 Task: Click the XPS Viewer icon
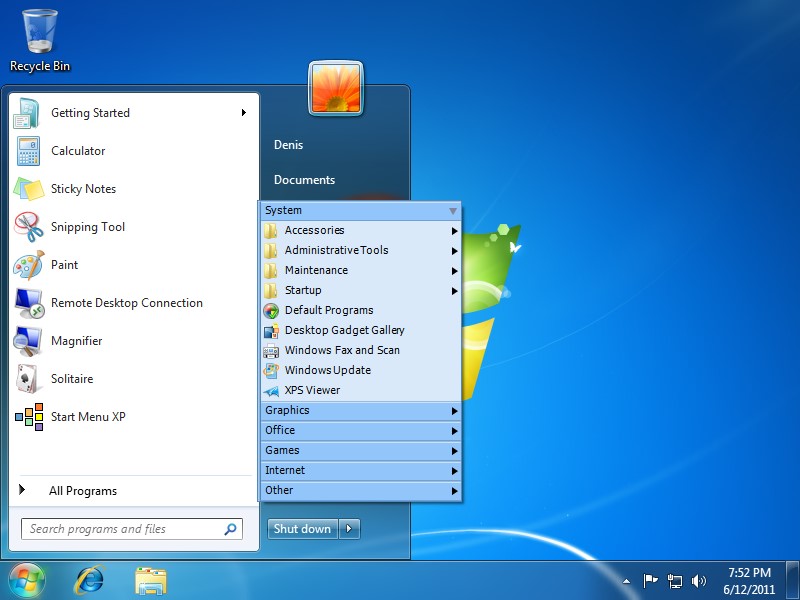(x=271, y=391)
